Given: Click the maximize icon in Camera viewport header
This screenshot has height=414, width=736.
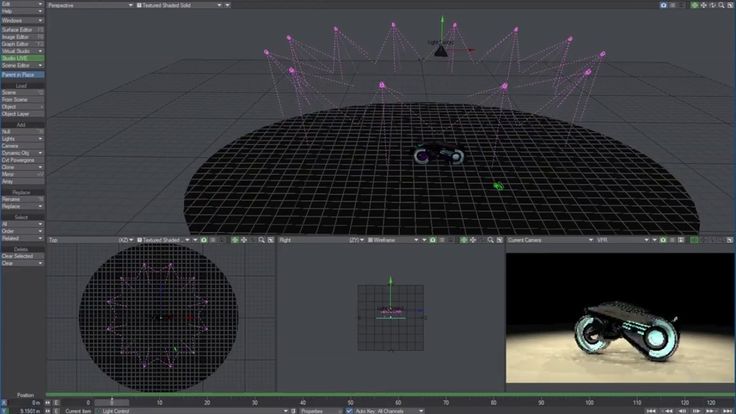Looking at the screenshot, I should coord(730,240).
